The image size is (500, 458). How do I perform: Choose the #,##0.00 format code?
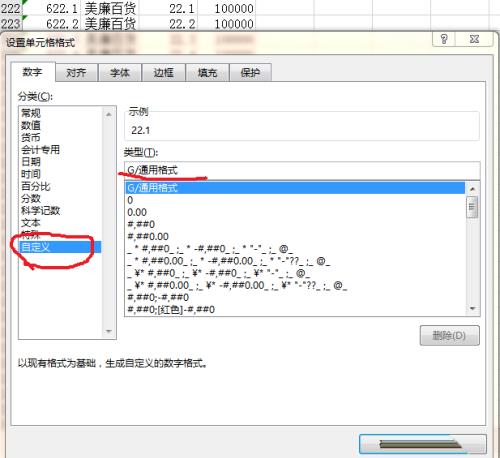tap(295, 237)
